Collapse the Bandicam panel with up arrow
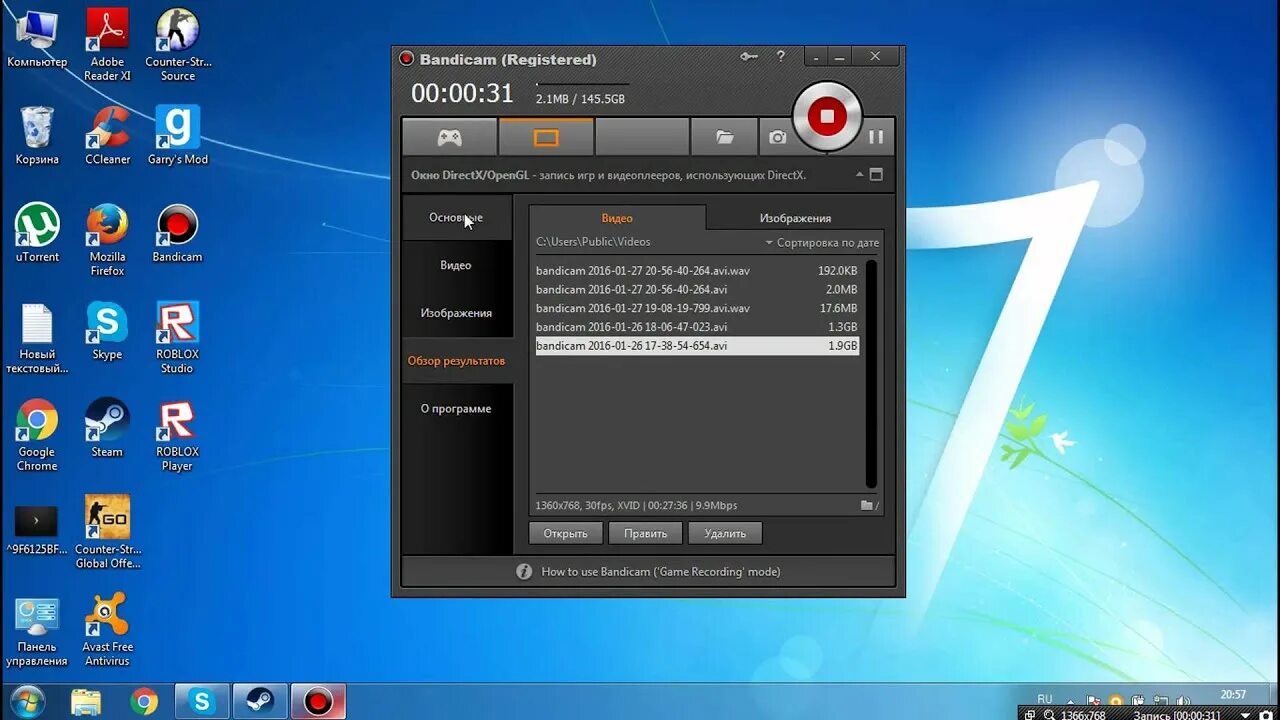Screen dimensions: 1280x720 point(859,174)
